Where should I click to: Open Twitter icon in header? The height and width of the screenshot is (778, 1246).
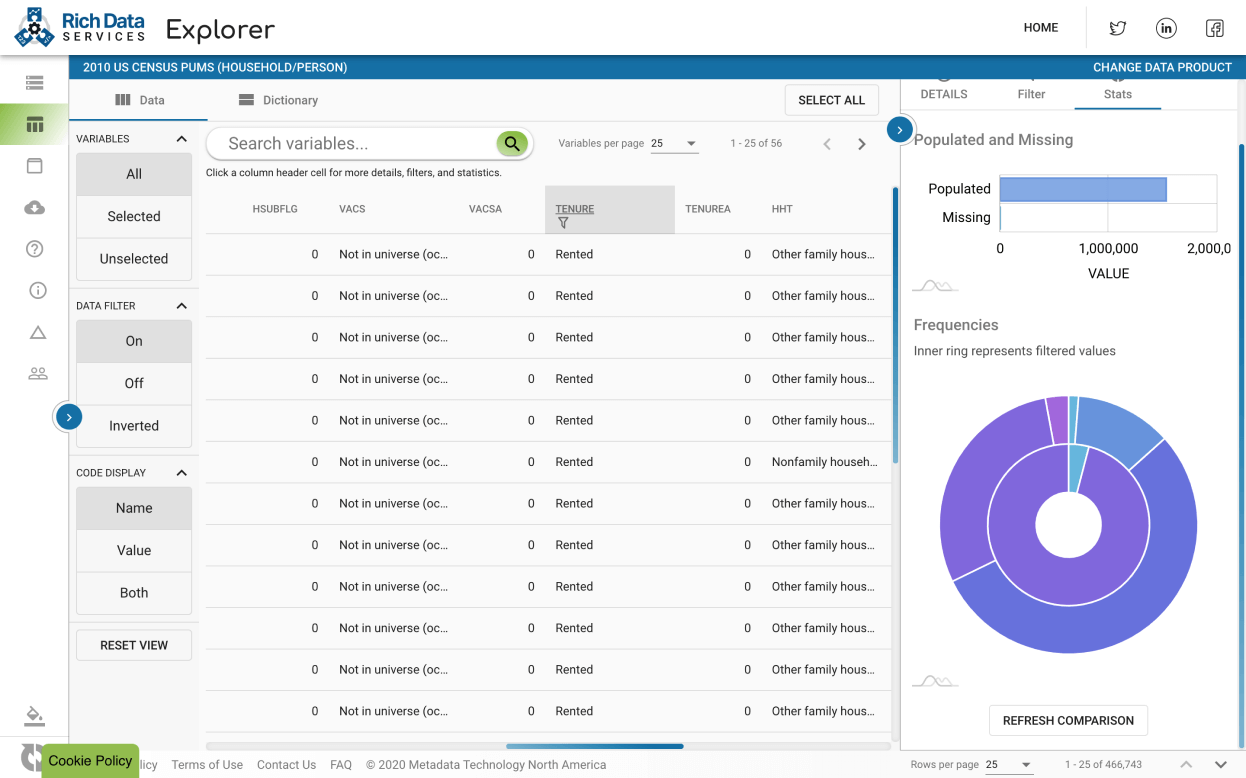(1118, 28)
